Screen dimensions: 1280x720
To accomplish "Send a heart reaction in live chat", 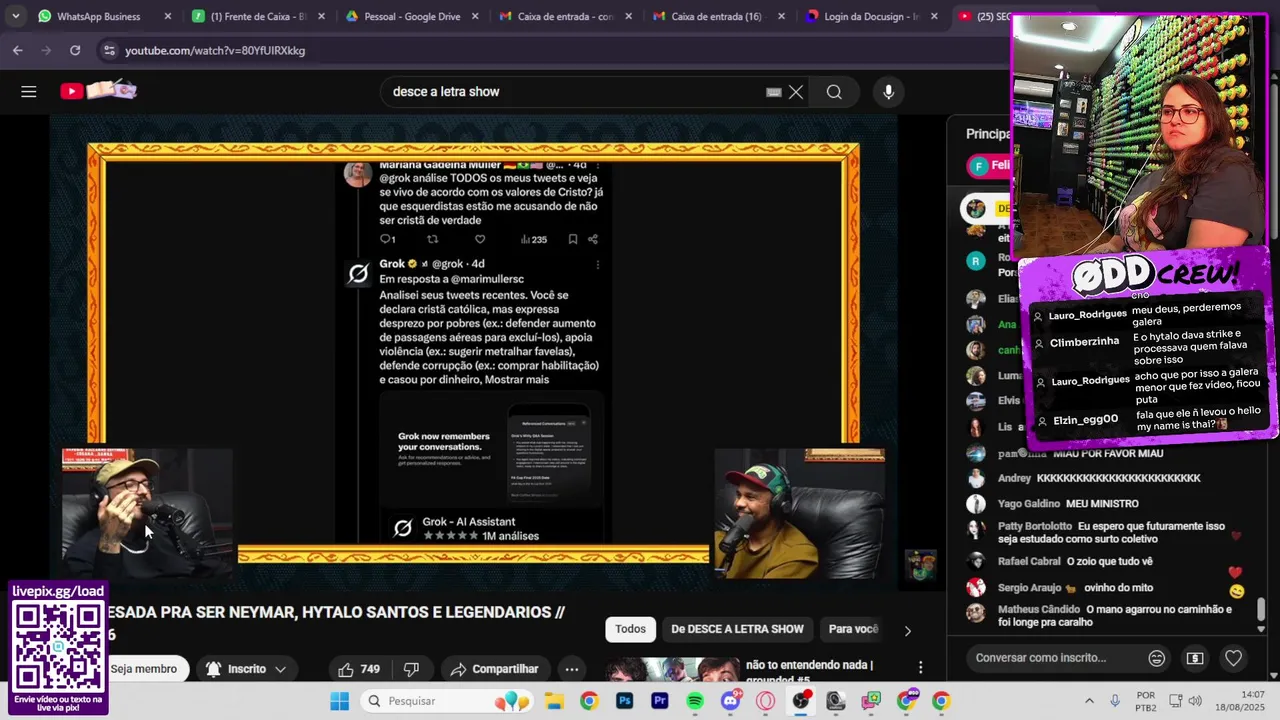I will (x=1233, y=658).
